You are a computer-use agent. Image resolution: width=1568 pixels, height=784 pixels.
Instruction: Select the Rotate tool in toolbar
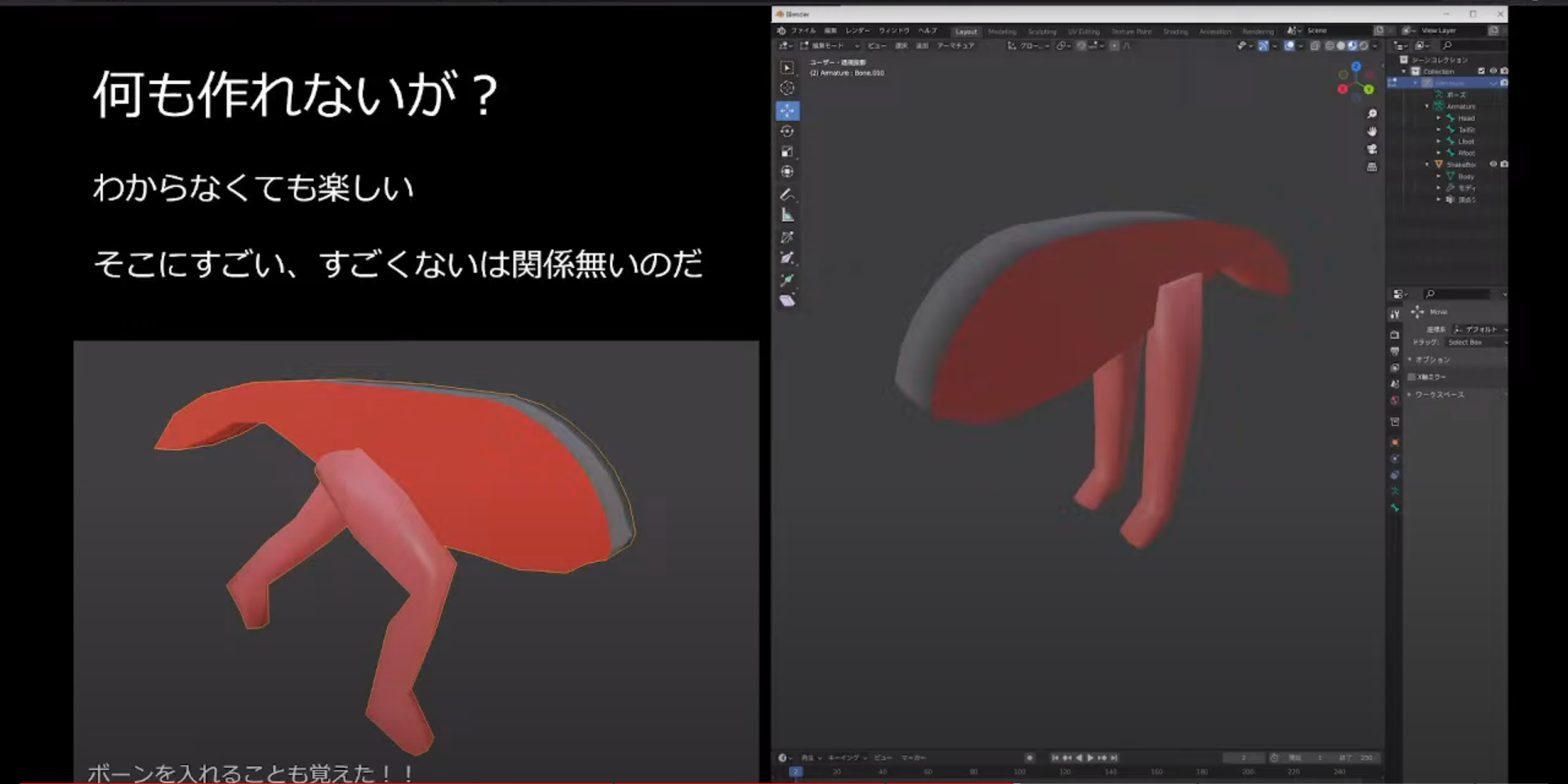coord(787,131)
